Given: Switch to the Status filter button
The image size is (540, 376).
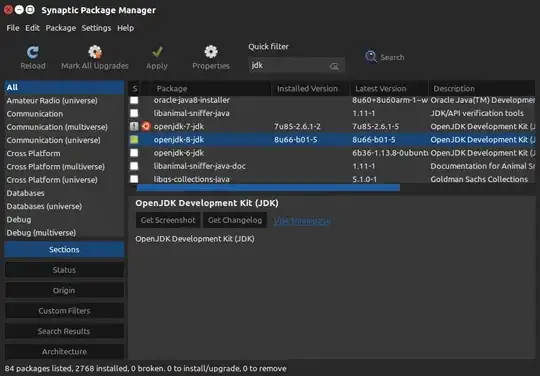Looking at the screenshot, I should point(64,270).
